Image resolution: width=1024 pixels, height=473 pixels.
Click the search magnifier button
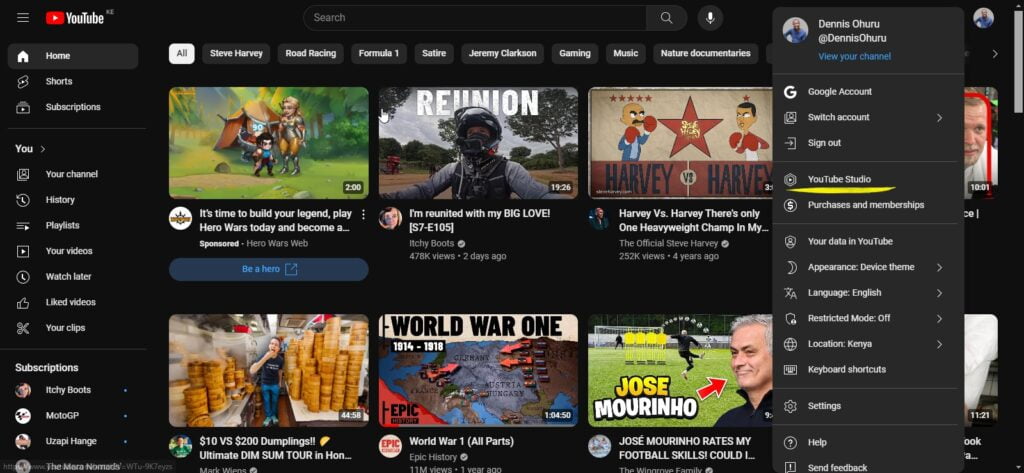[x=666, y=18]
